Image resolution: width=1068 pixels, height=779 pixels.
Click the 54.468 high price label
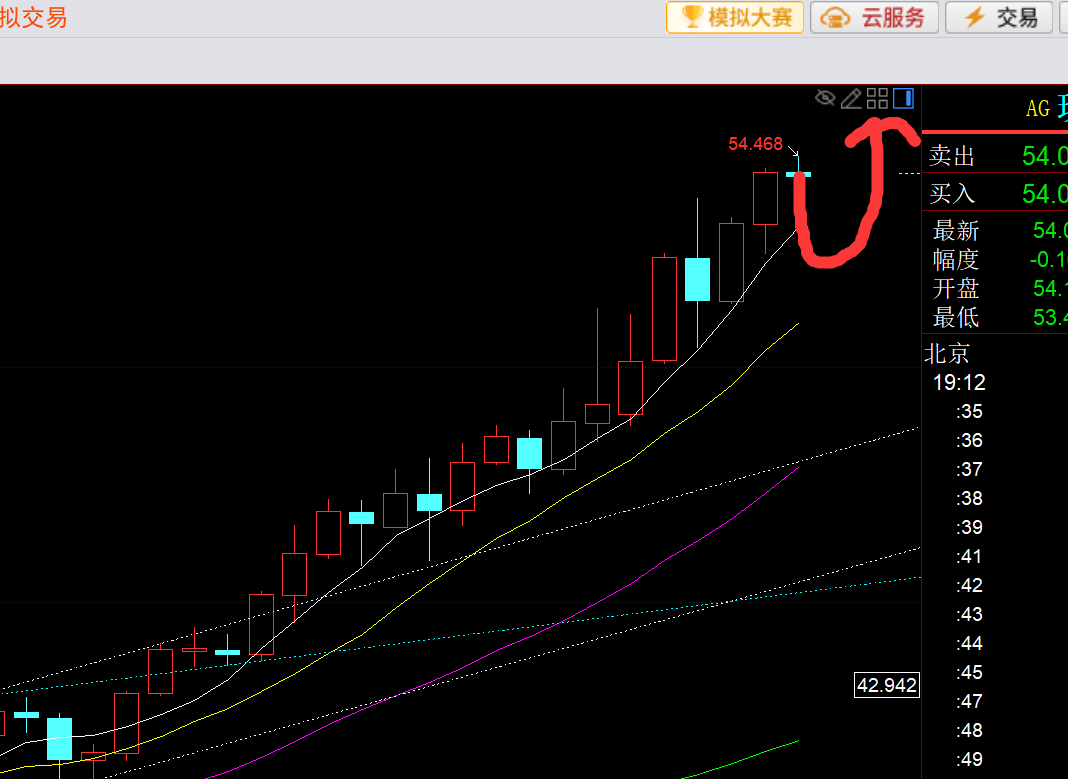click(x=755, y=144)
